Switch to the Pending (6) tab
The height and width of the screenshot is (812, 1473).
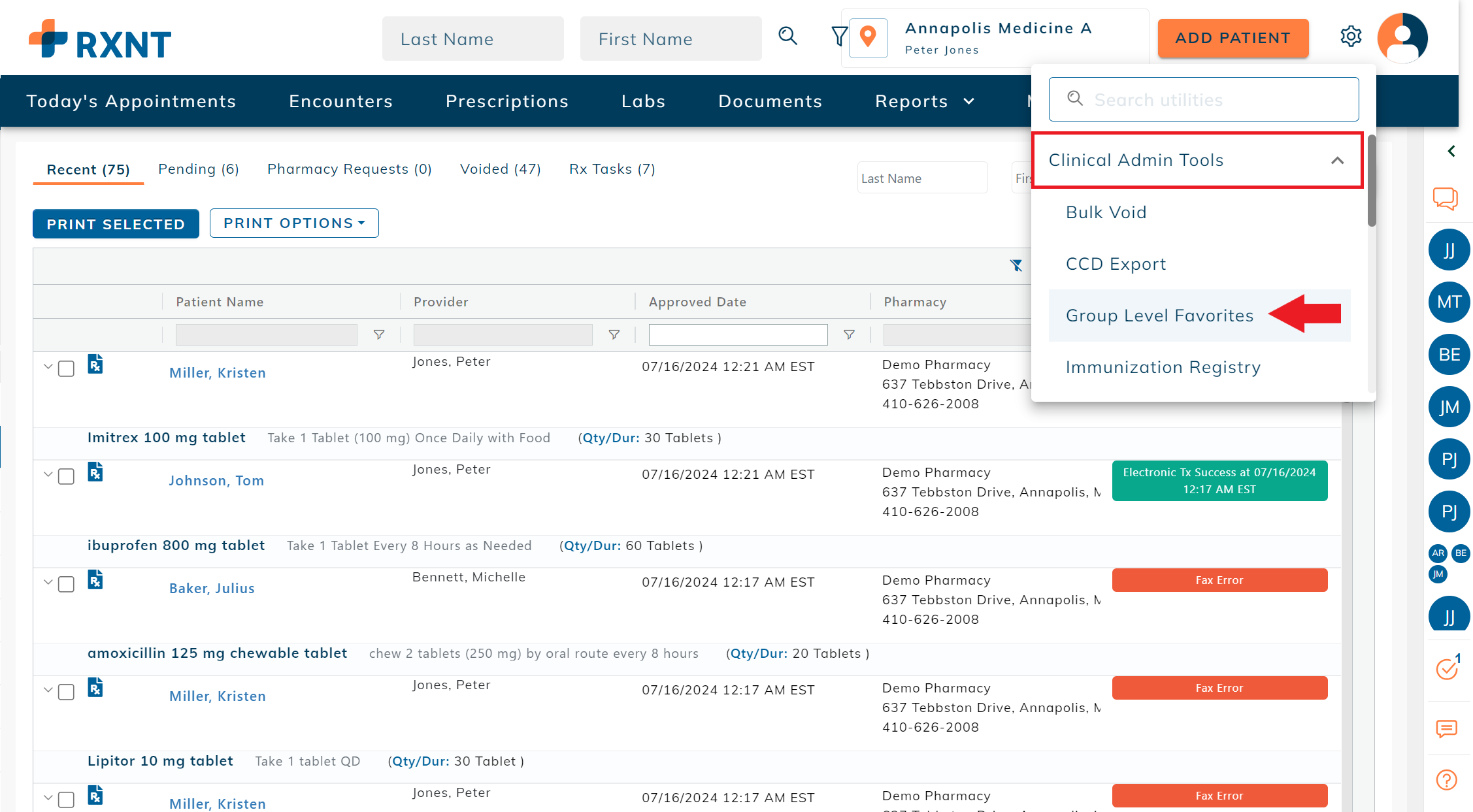198,169
